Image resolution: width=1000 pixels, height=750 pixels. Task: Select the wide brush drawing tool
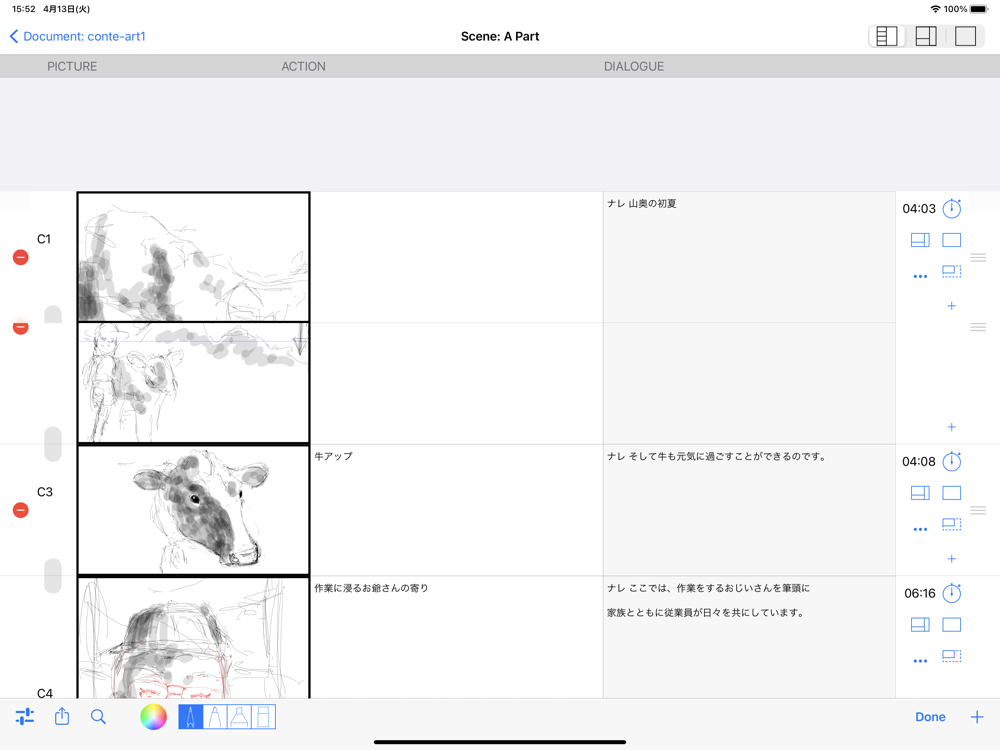pyautogui.click(x=239, y=717)
